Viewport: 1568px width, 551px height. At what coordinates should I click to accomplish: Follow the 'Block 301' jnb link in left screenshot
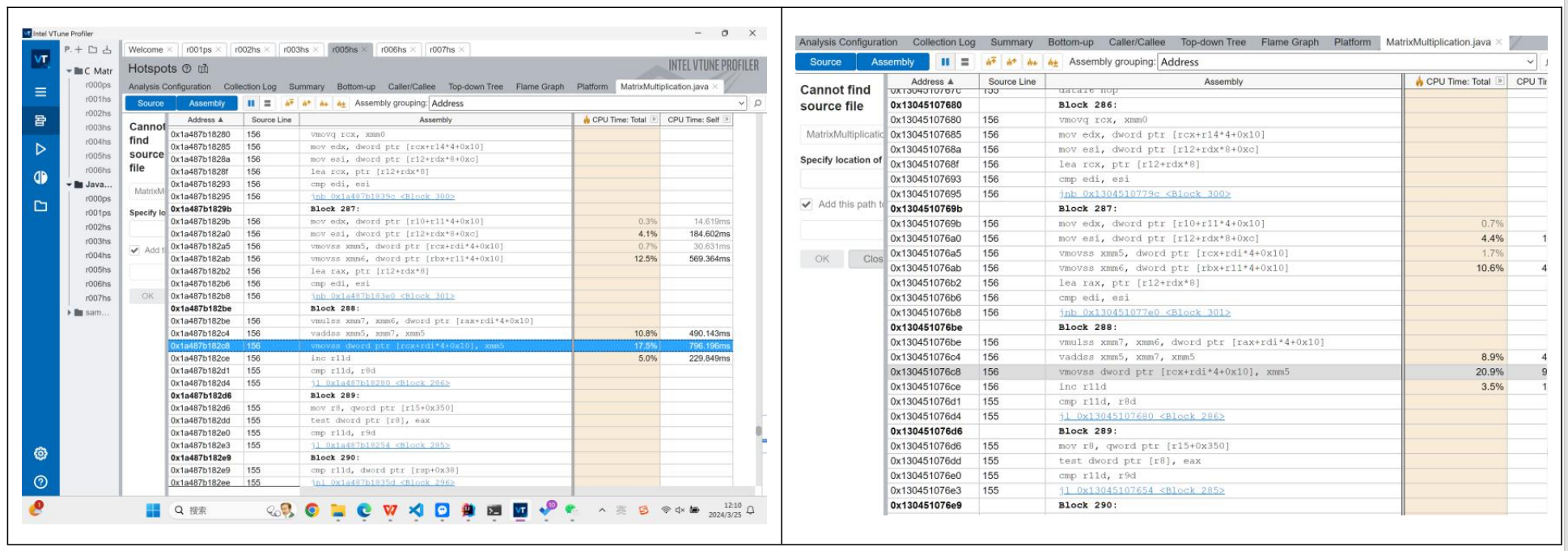pyautogui.click(x=383, y=296)
